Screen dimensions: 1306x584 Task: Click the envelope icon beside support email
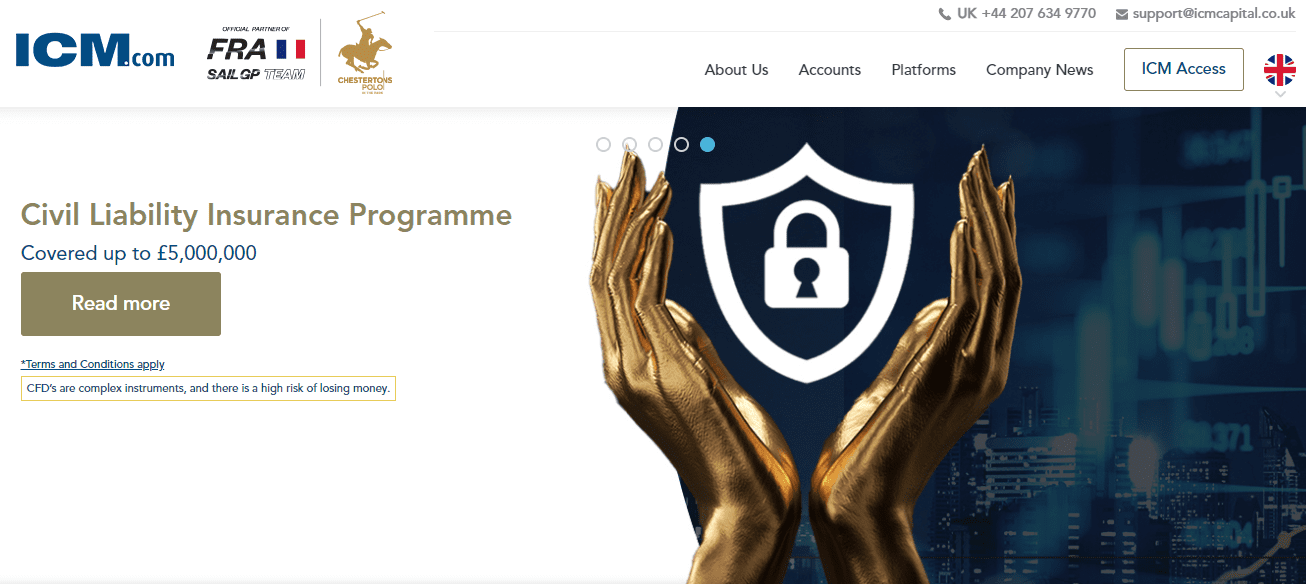click(1122, 14)
